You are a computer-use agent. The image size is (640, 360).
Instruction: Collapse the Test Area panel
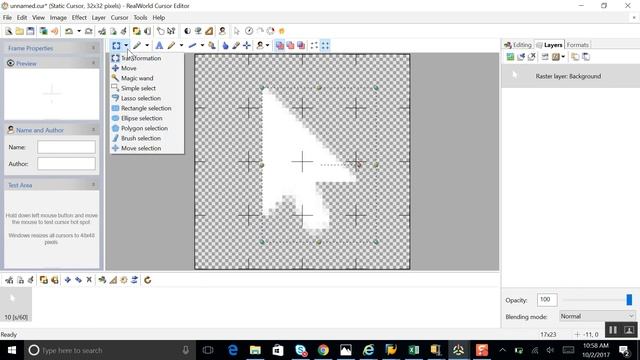pyautogui.click(x=93, y=185)
